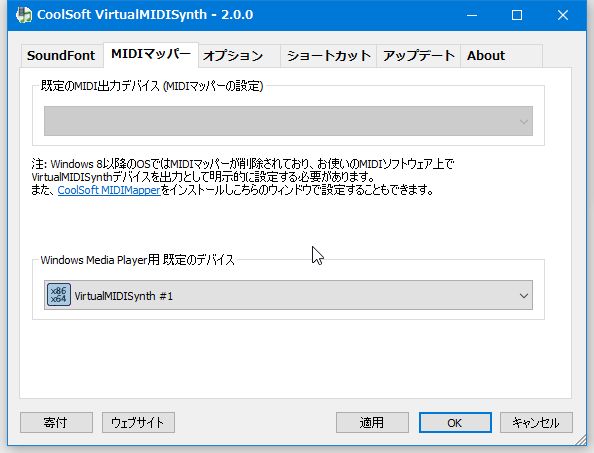This screenshot has width=594, height=453.
Task: Switch to the SoundFont tab
Action: pyautogui.click(x=61, y=56)
